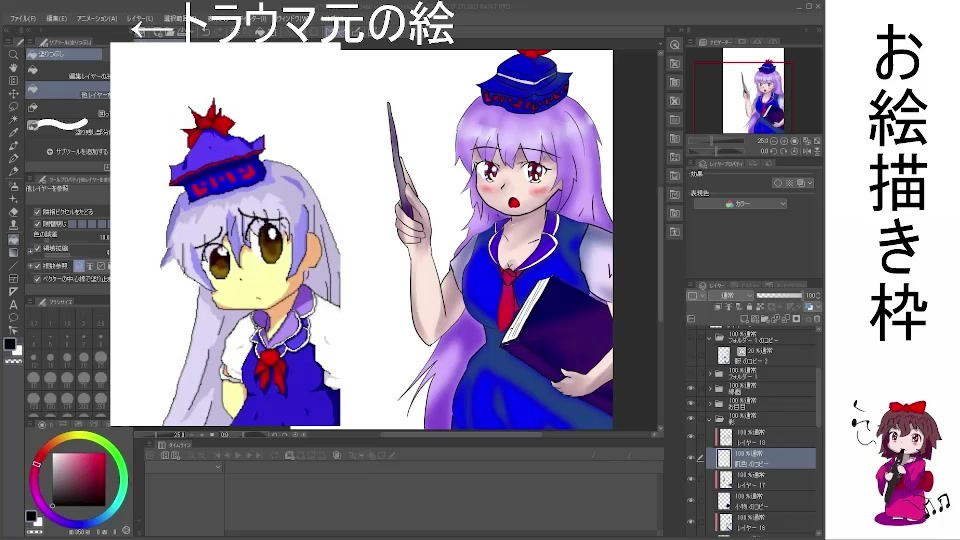Select the Lasso selection tool
The width and height of the screenshot is (960, 540).
pyautogui.click(x=13, y=107)
